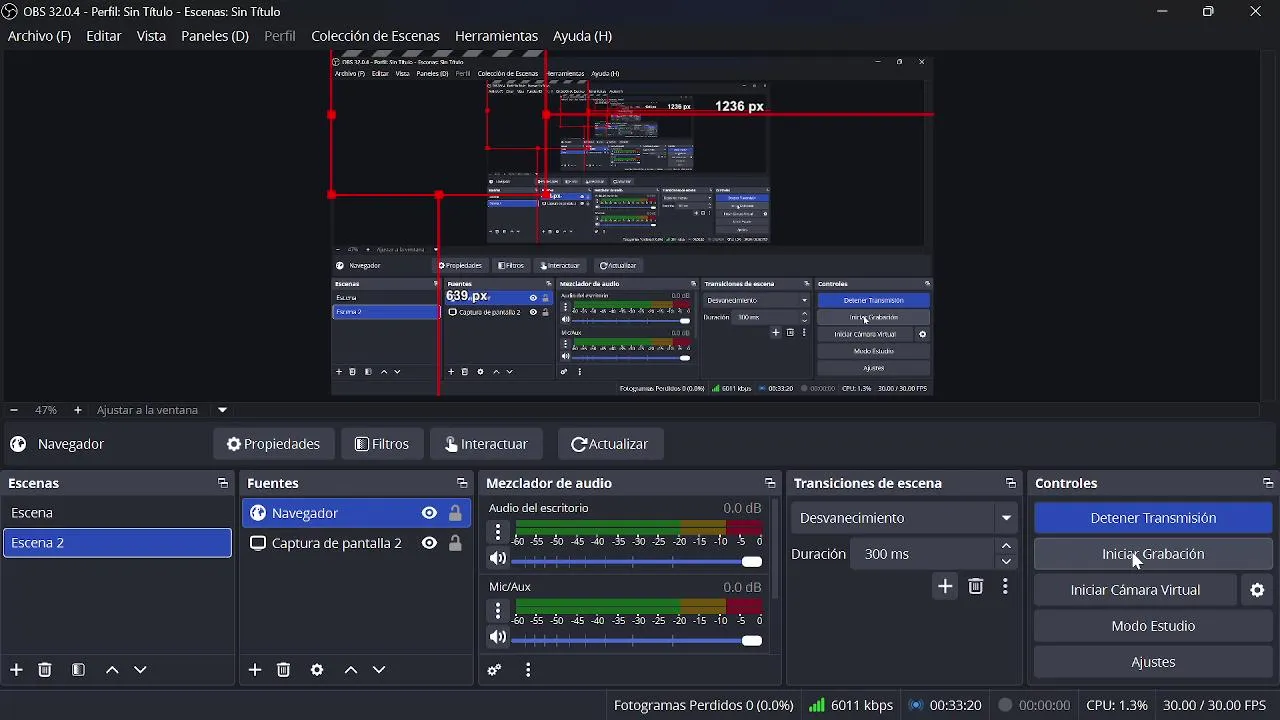Toggle visibility of Navegador source
Viewport: 1280px width, 720px height.
click(429, 513)
